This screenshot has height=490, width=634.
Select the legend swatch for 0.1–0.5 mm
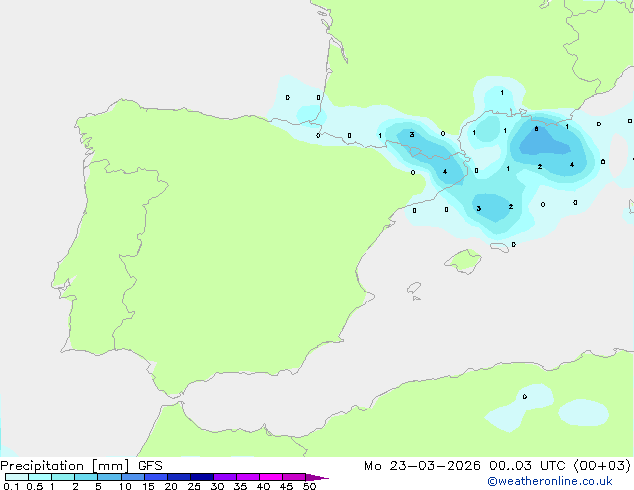tap(17, 477)
